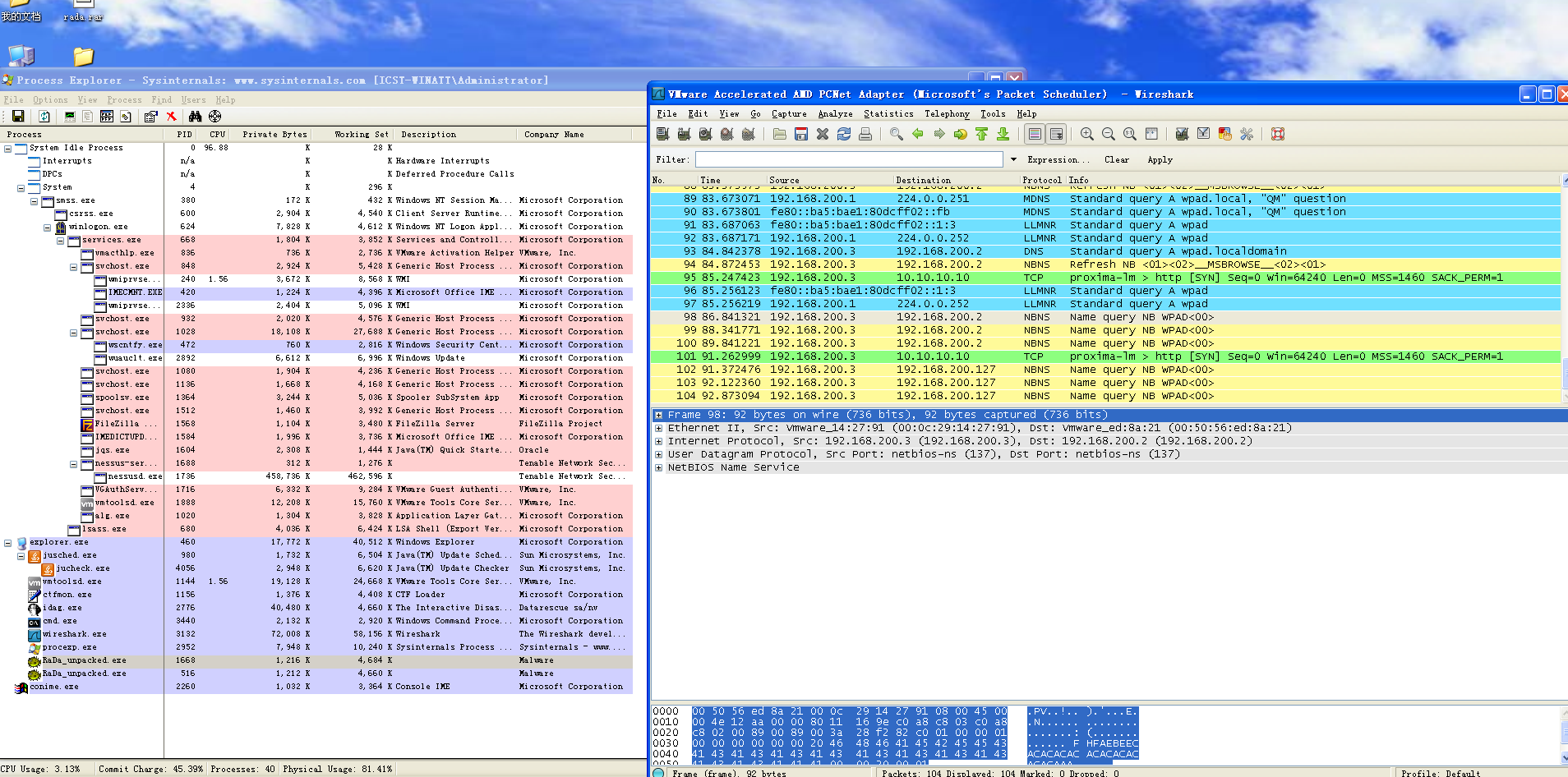Viewport: 1568px width, 777px height.
Task: Click the crosshair find window's process icon
Action: [215, 117]
